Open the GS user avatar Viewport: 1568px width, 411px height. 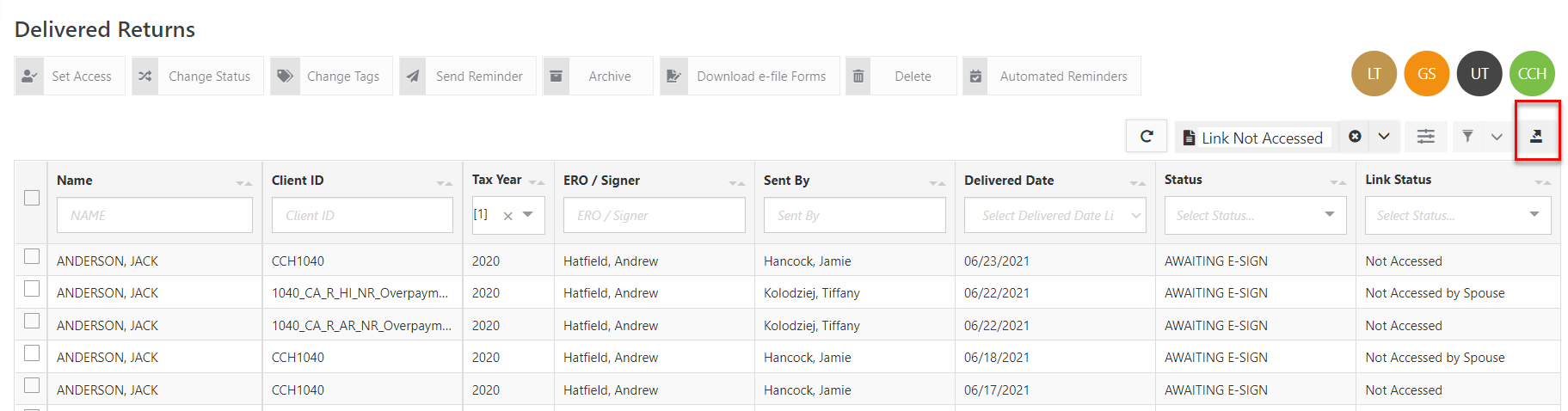(x=1427, y=73)
